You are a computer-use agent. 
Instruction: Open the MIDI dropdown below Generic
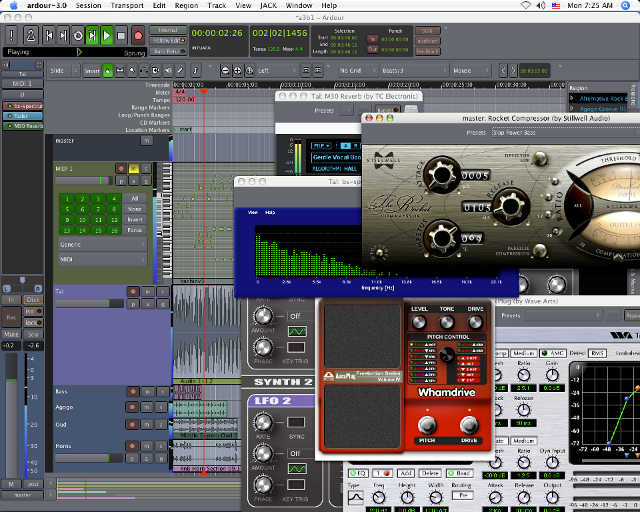pyautogui.click(x=102, y=259)
